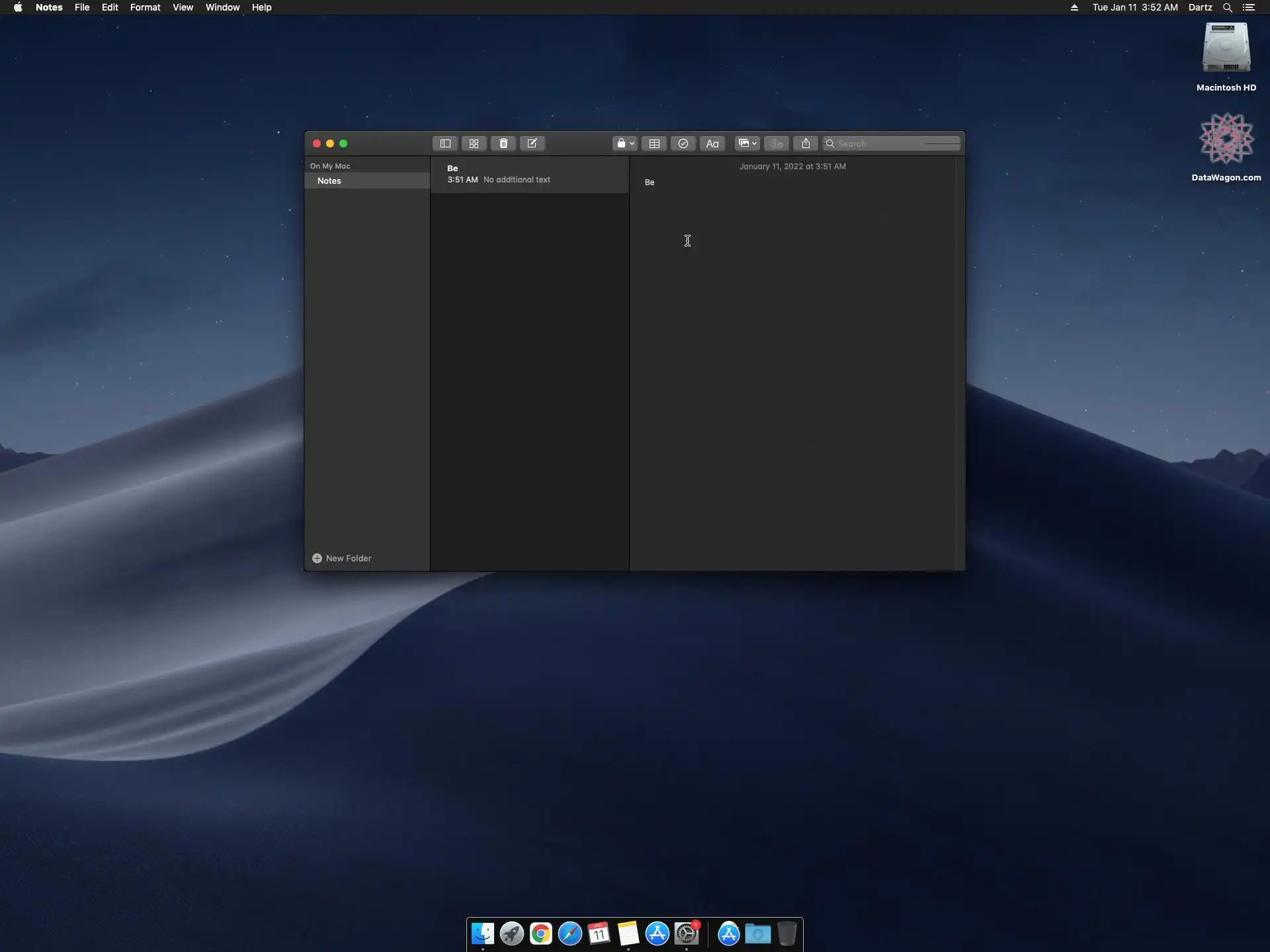Insert a table into the note

654,143
